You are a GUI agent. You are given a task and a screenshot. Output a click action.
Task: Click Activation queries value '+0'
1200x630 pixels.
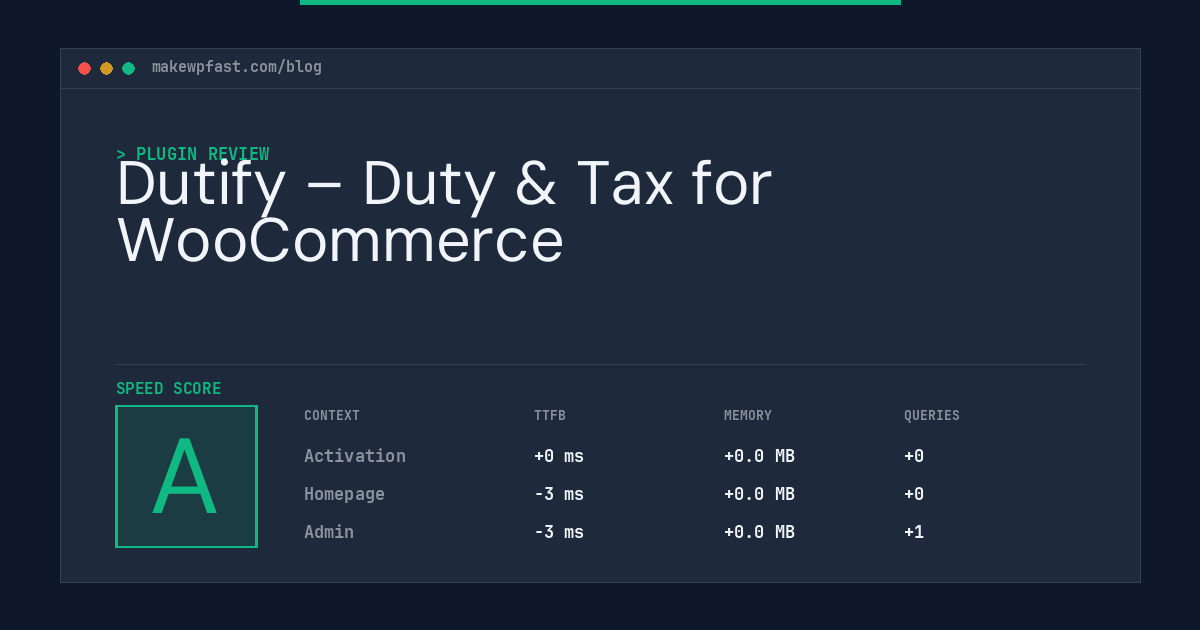(914, 456)
